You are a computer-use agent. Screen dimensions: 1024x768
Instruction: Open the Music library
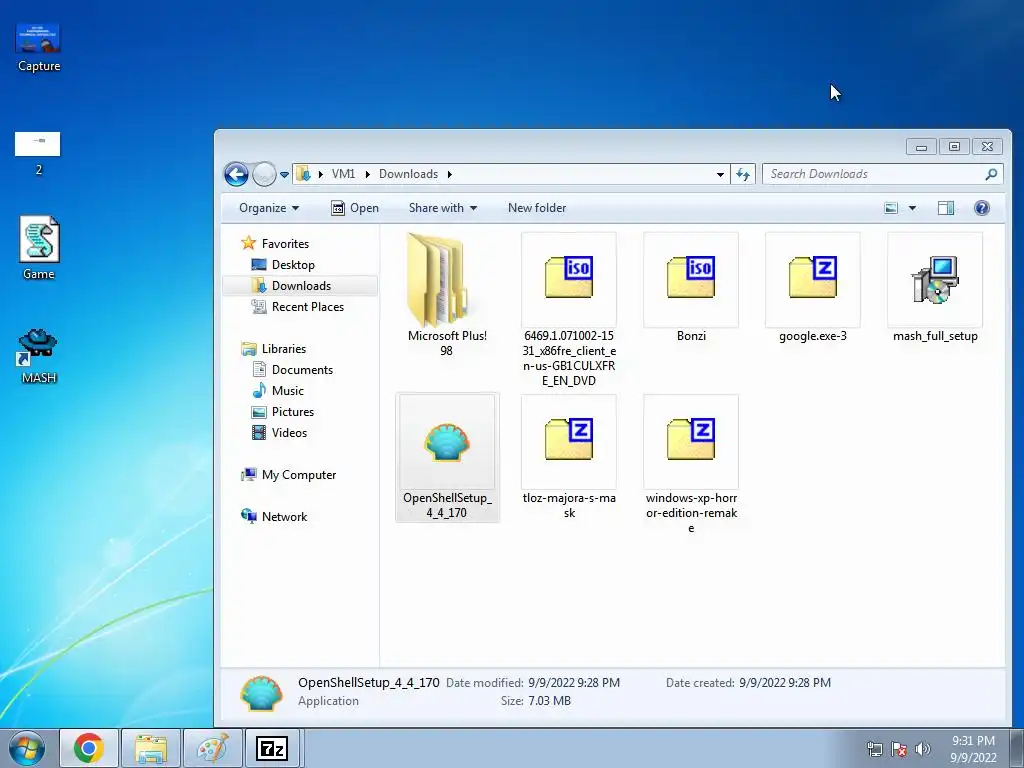click(x=287, y=391)
